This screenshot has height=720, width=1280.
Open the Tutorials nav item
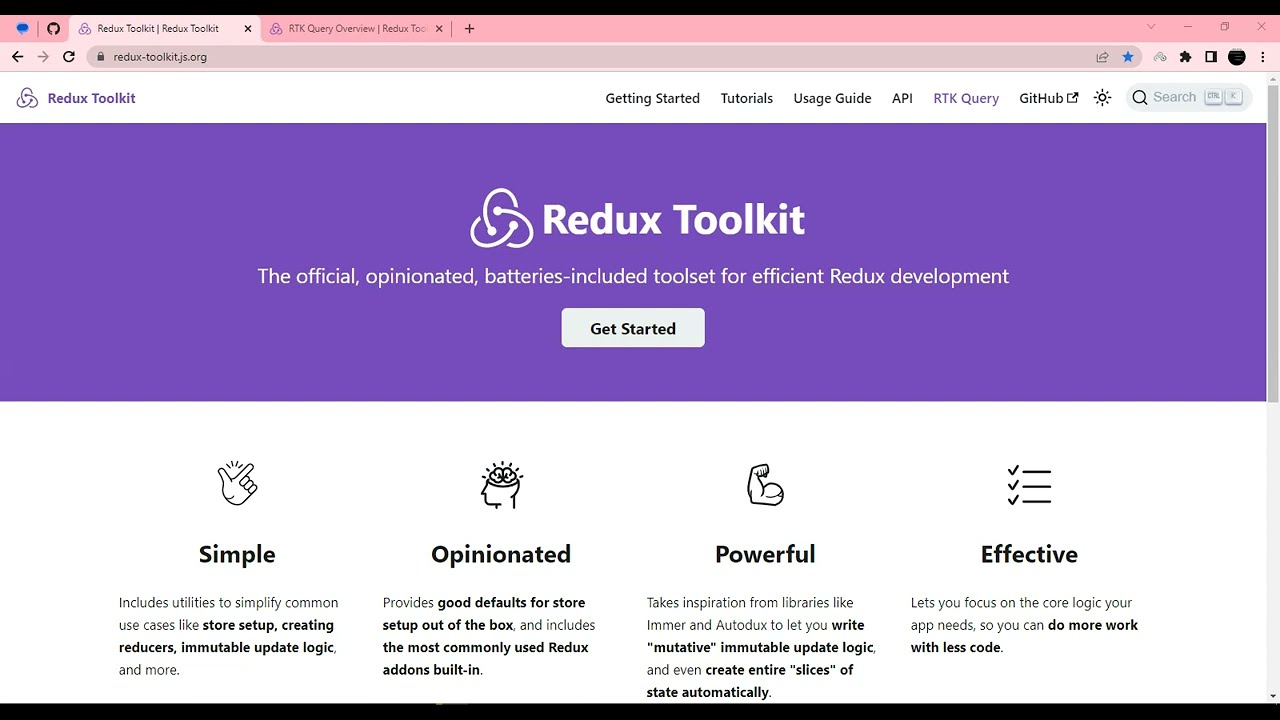tap(747, 98)
